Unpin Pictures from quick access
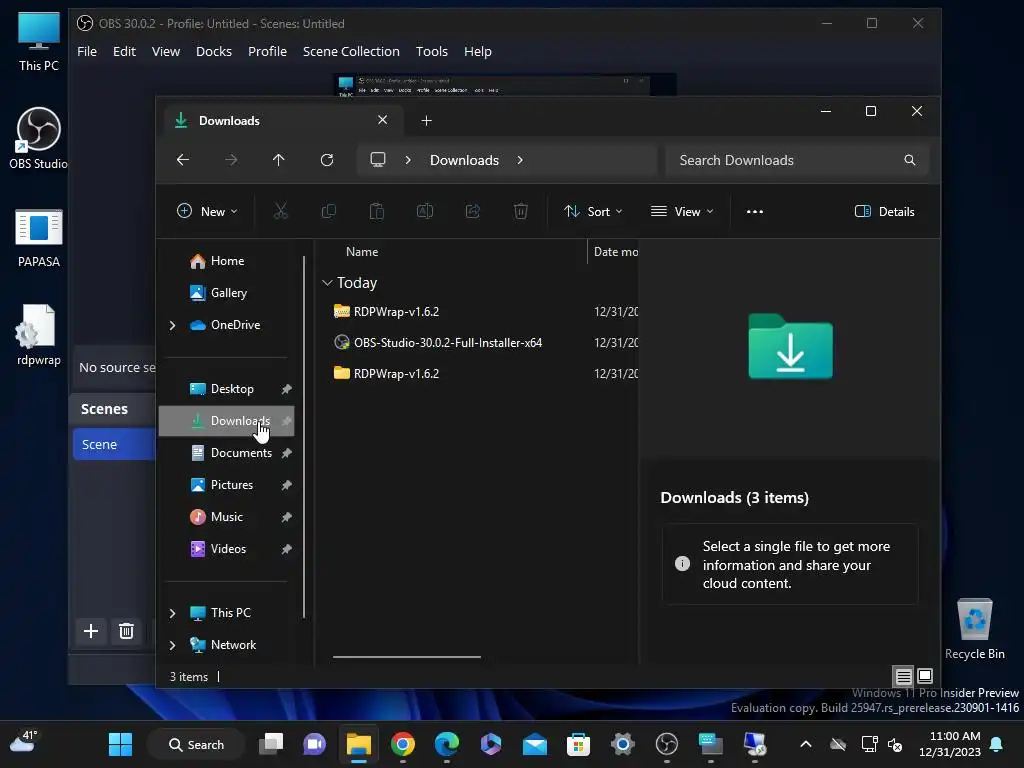This screenshot has height=768, width=1024. (x=286, y=485)
